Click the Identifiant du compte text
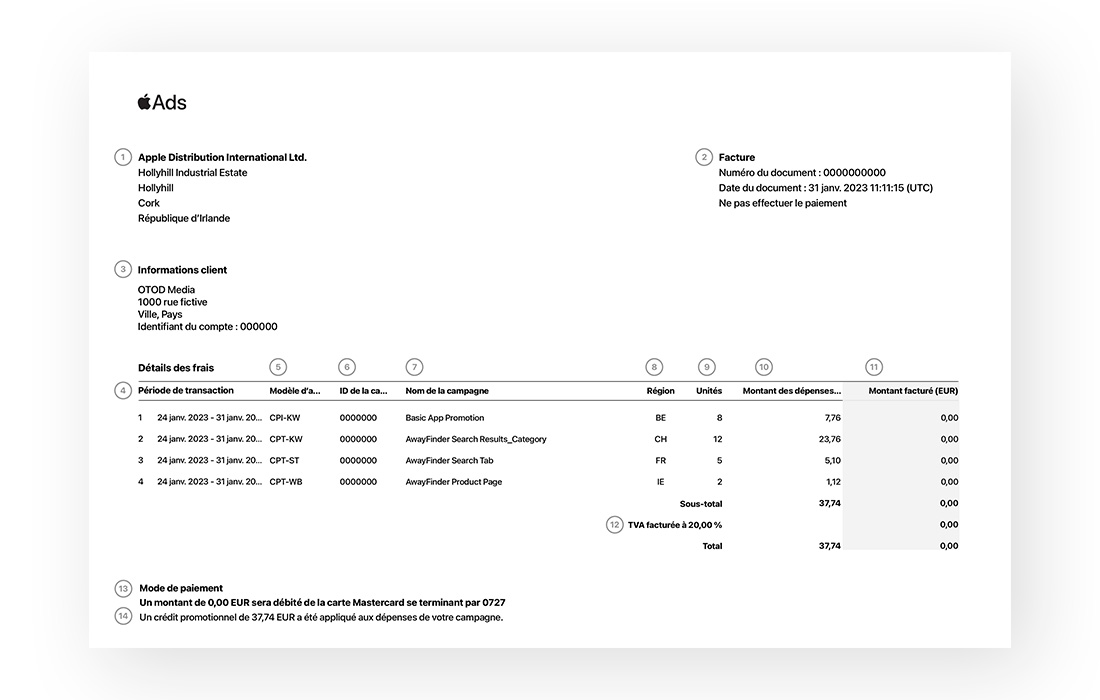Screen dimensions: 1100x700 point(207,327)
